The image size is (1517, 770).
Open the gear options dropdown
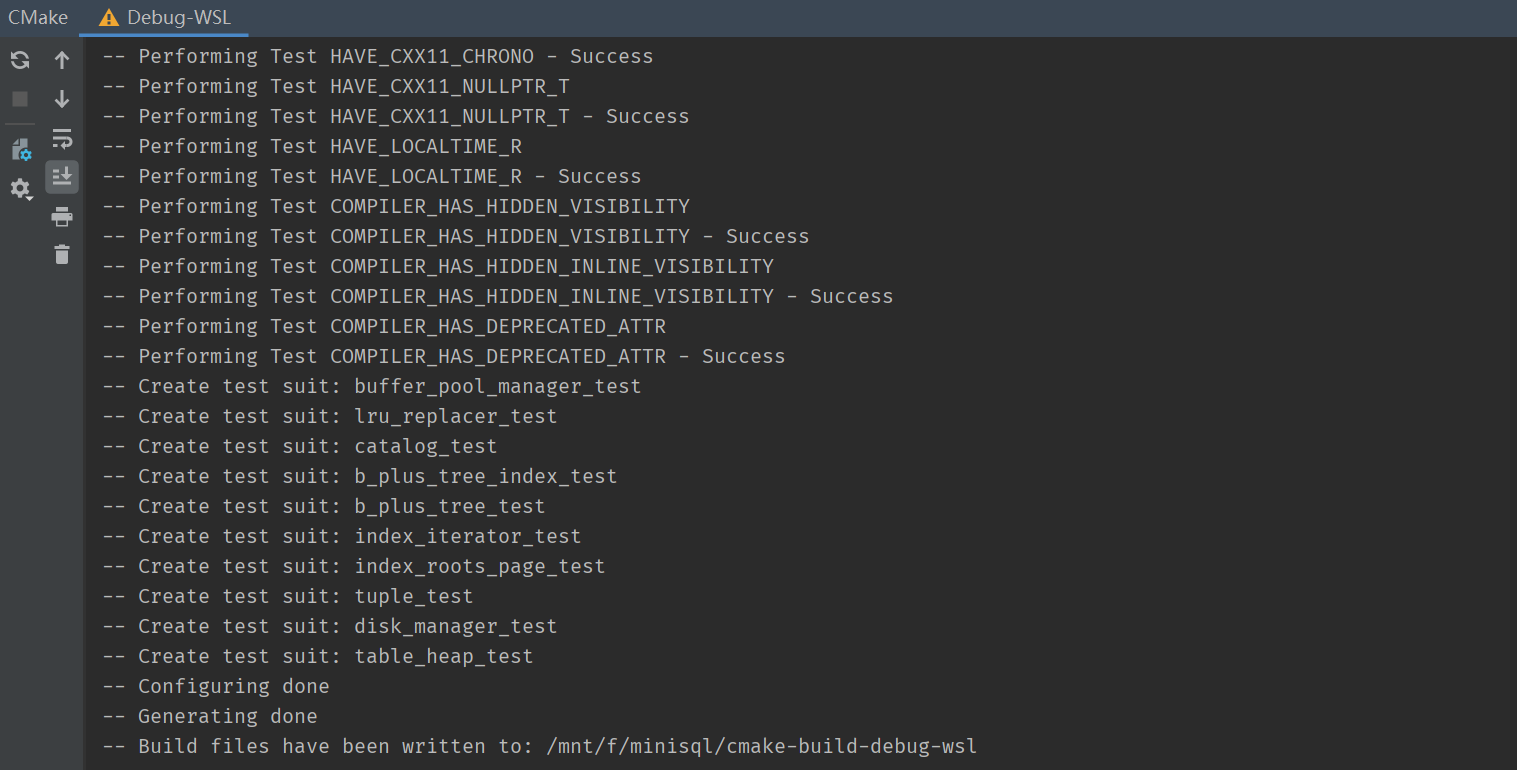tap(21, 189)
